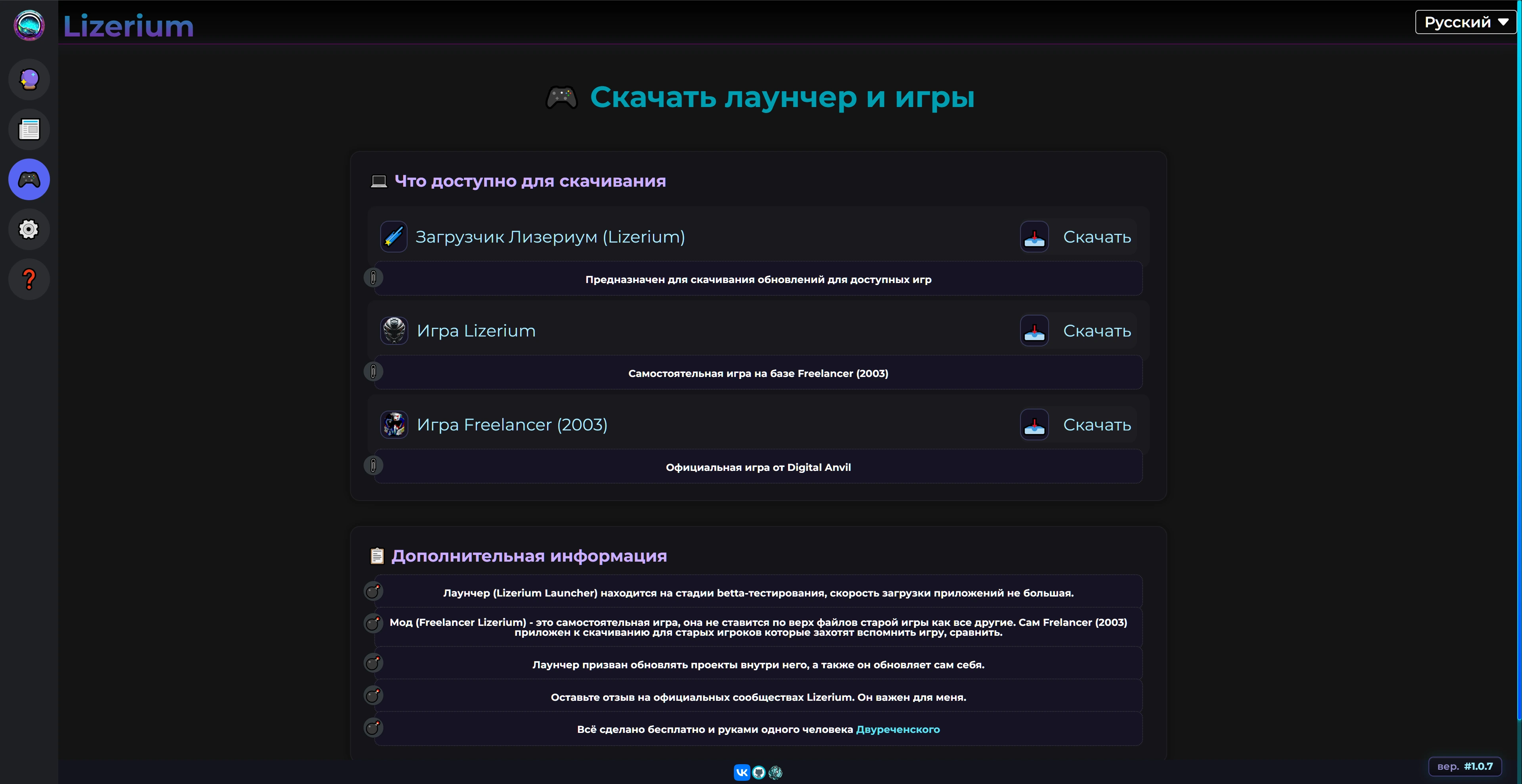
Task: Click the bomb icon beside 'Лаунчер призван обновлять' note
Action: click(373, 663)
